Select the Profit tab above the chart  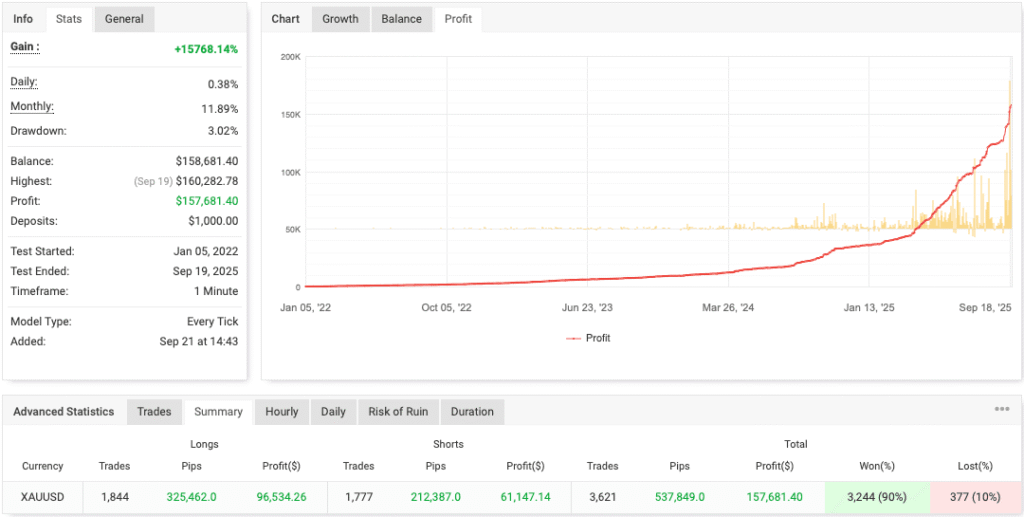(x=458, y=19)
